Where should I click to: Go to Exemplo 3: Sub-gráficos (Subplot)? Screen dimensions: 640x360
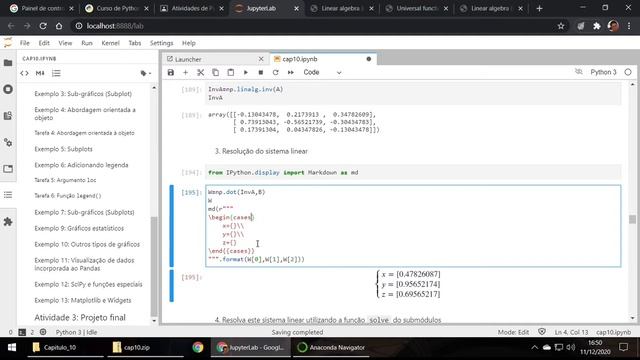tap(83, 94)
